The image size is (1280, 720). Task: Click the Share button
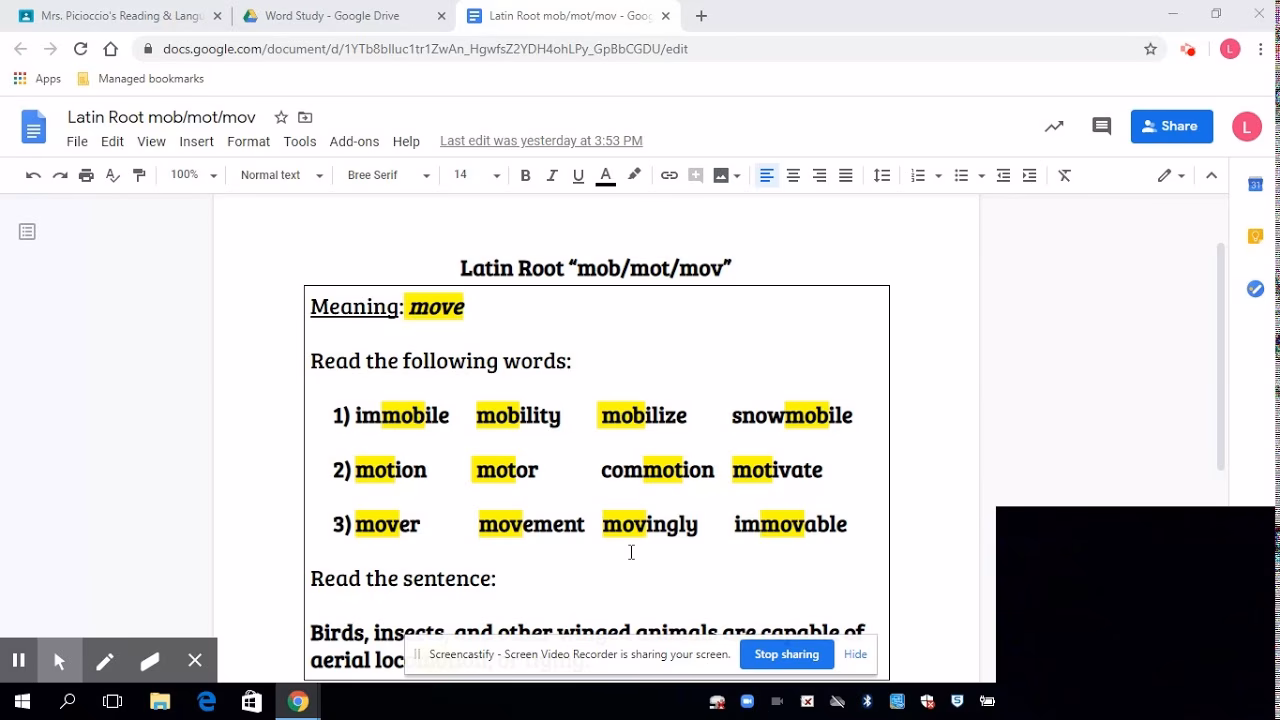[1171, 126]
